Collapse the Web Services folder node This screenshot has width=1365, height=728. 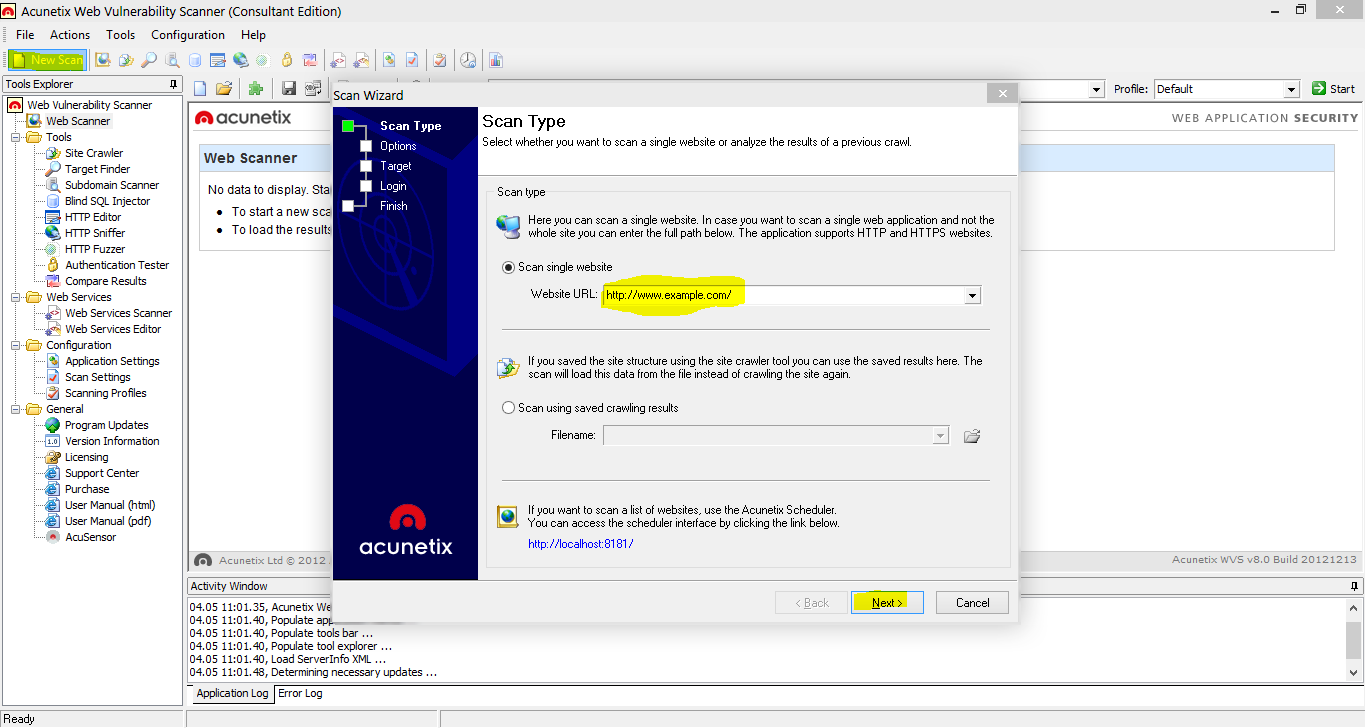click(x=16, y=297)
